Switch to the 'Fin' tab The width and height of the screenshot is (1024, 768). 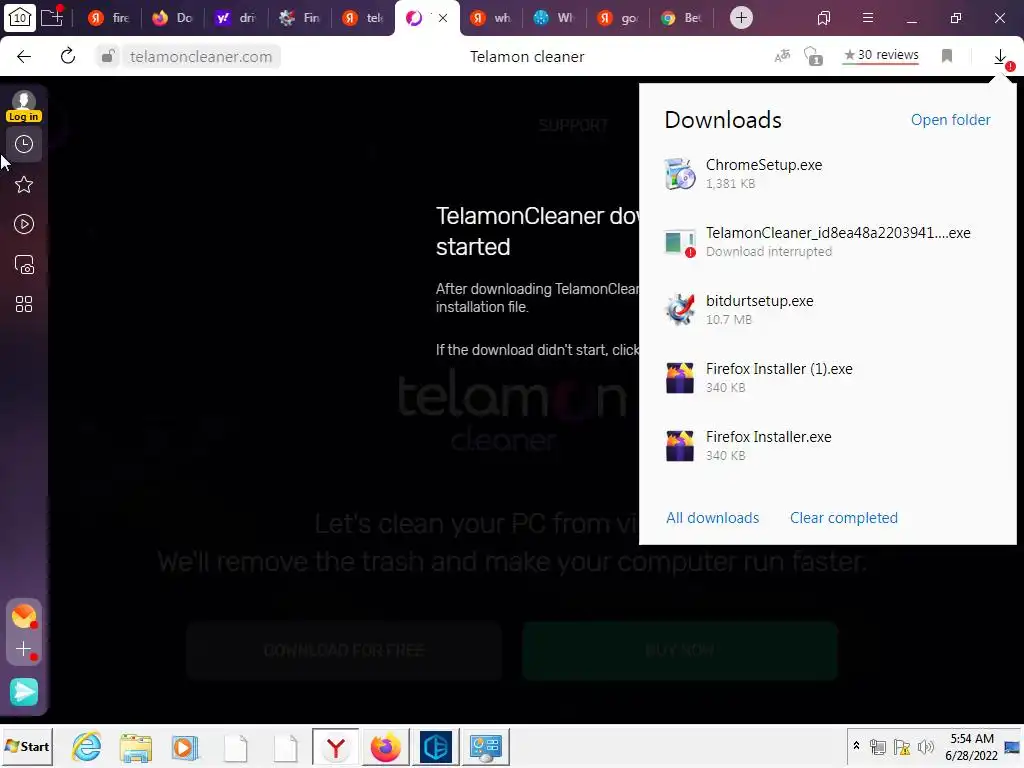point(299,18)
